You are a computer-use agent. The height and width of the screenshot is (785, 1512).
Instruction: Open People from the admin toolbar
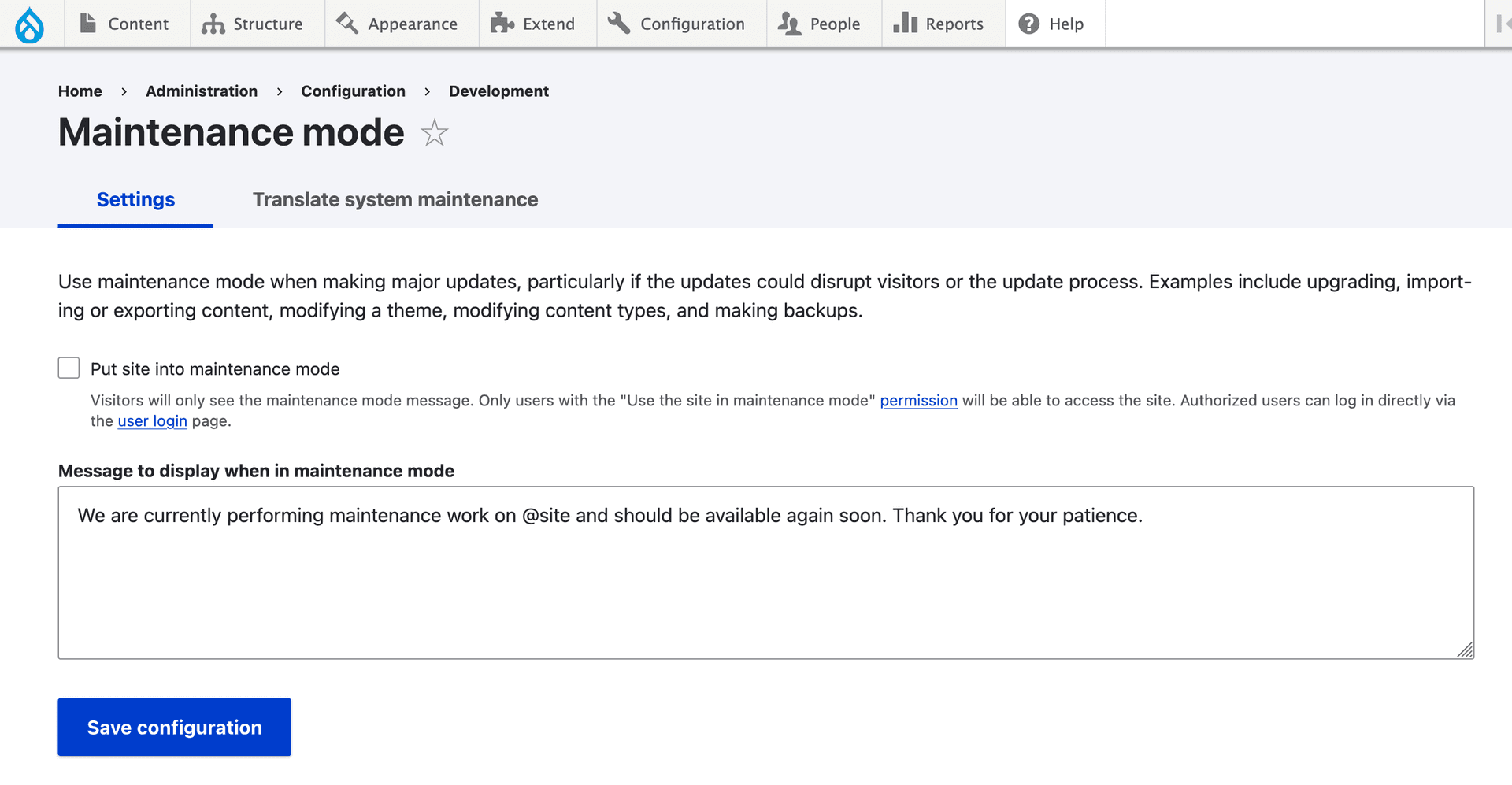pyautogui.click(x=820, y=24)
